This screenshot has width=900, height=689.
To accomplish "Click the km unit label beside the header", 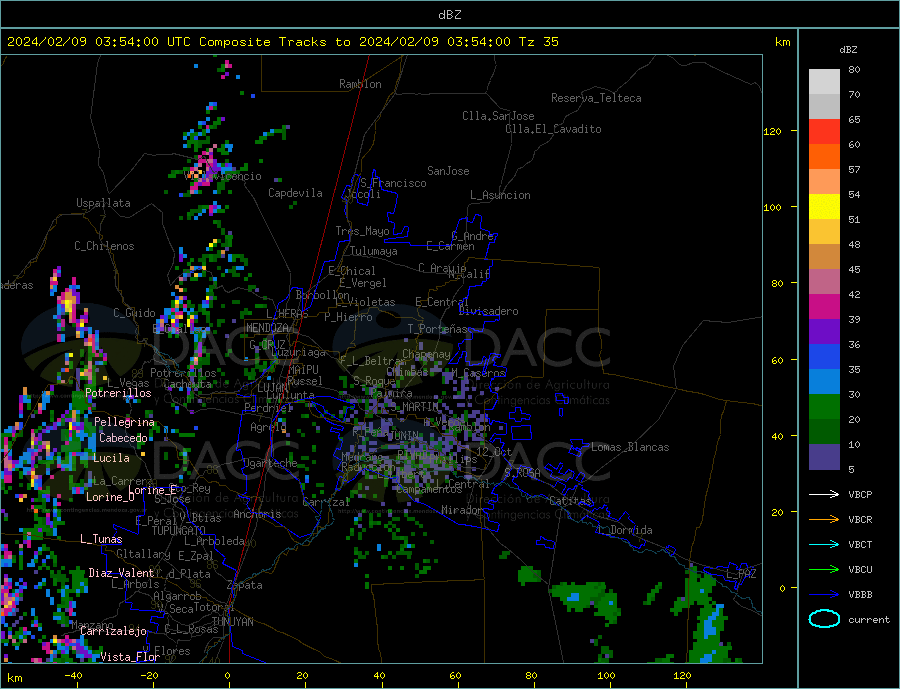I will (782, 42).
